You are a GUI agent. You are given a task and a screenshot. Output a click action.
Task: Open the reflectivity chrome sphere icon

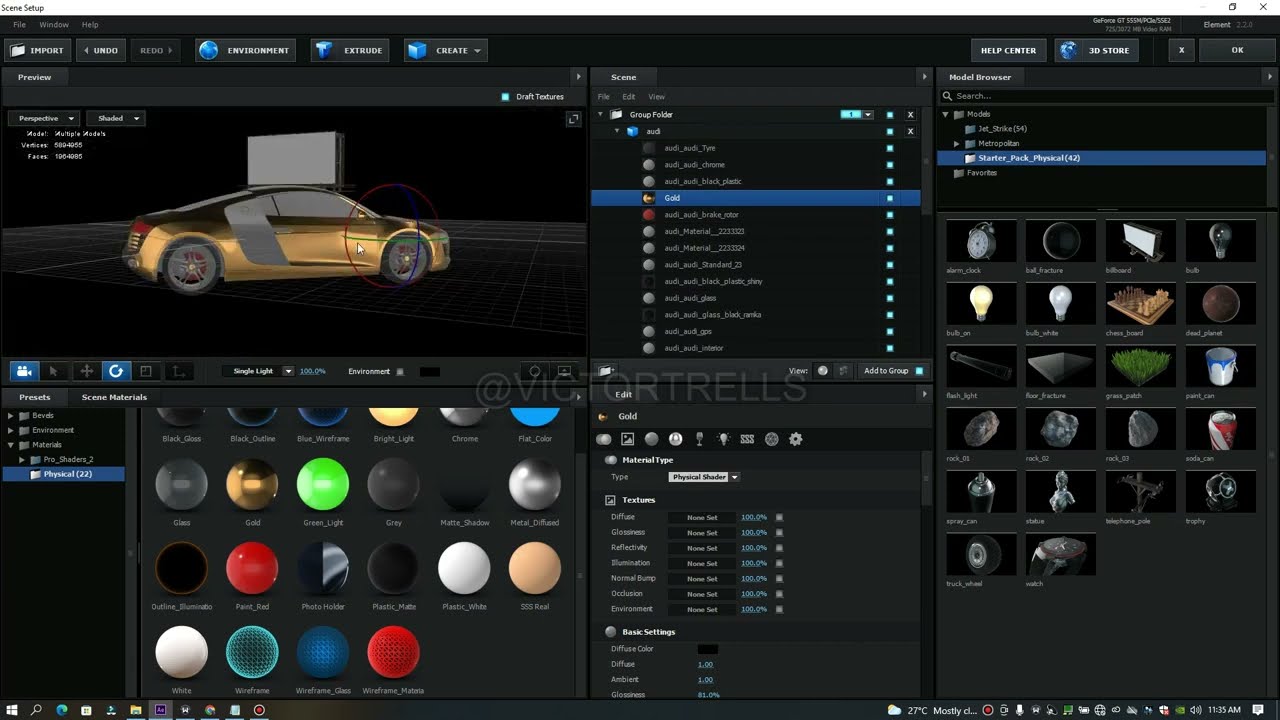click(x=676, y=439)
